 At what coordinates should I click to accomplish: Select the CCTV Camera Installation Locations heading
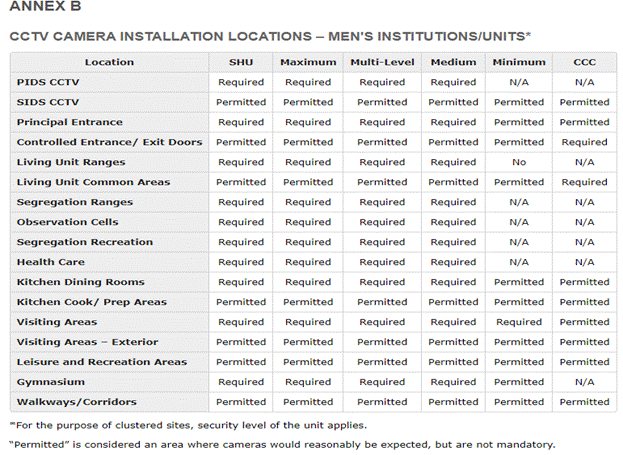[269, 36]
